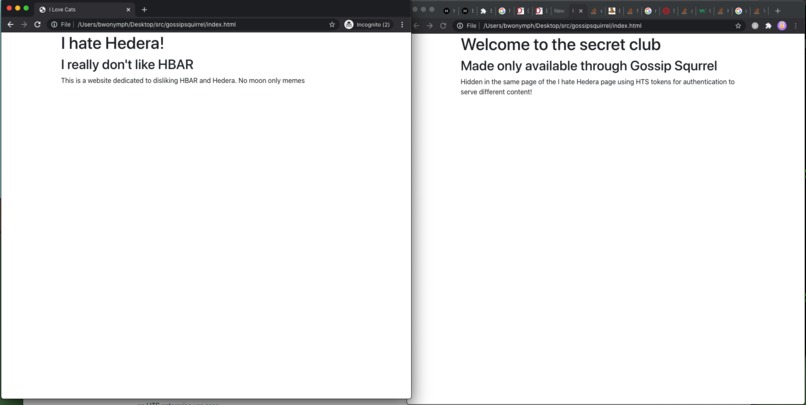View site info icon in right window
This screenshot has width=806, height=405.
point(460,26)
